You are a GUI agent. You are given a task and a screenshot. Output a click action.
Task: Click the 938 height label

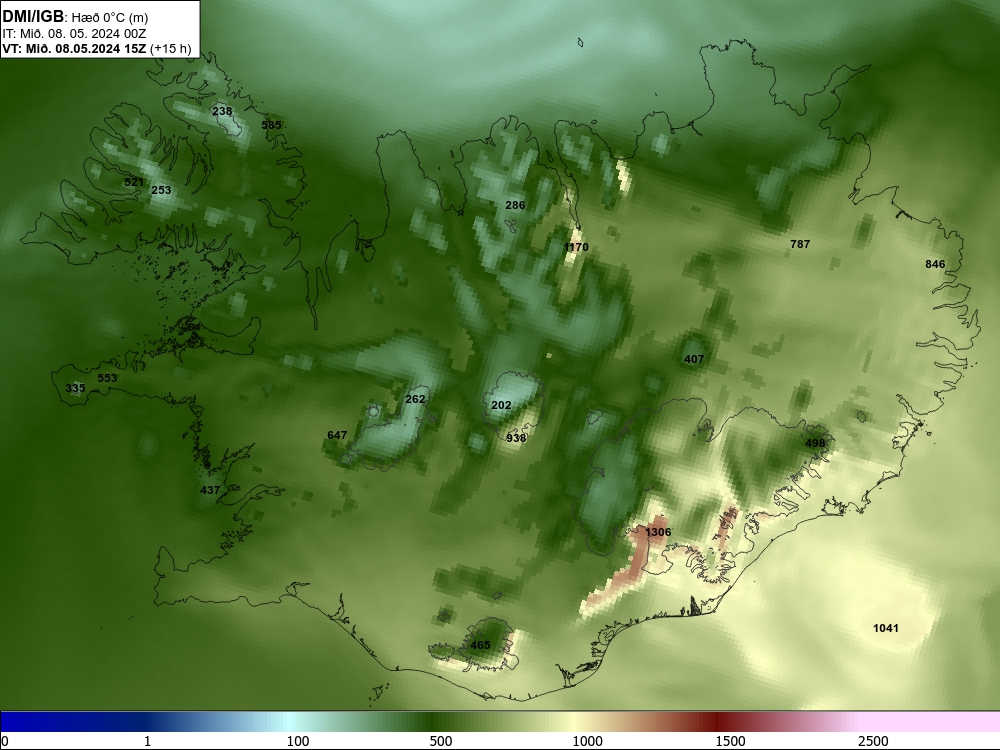point(517,438)
